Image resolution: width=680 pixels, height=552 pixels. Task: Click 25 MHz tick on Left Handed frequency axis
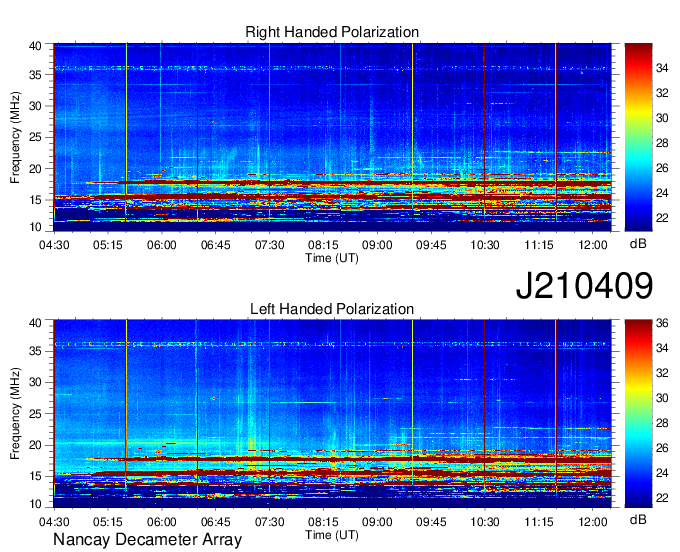tap(35, 414)
